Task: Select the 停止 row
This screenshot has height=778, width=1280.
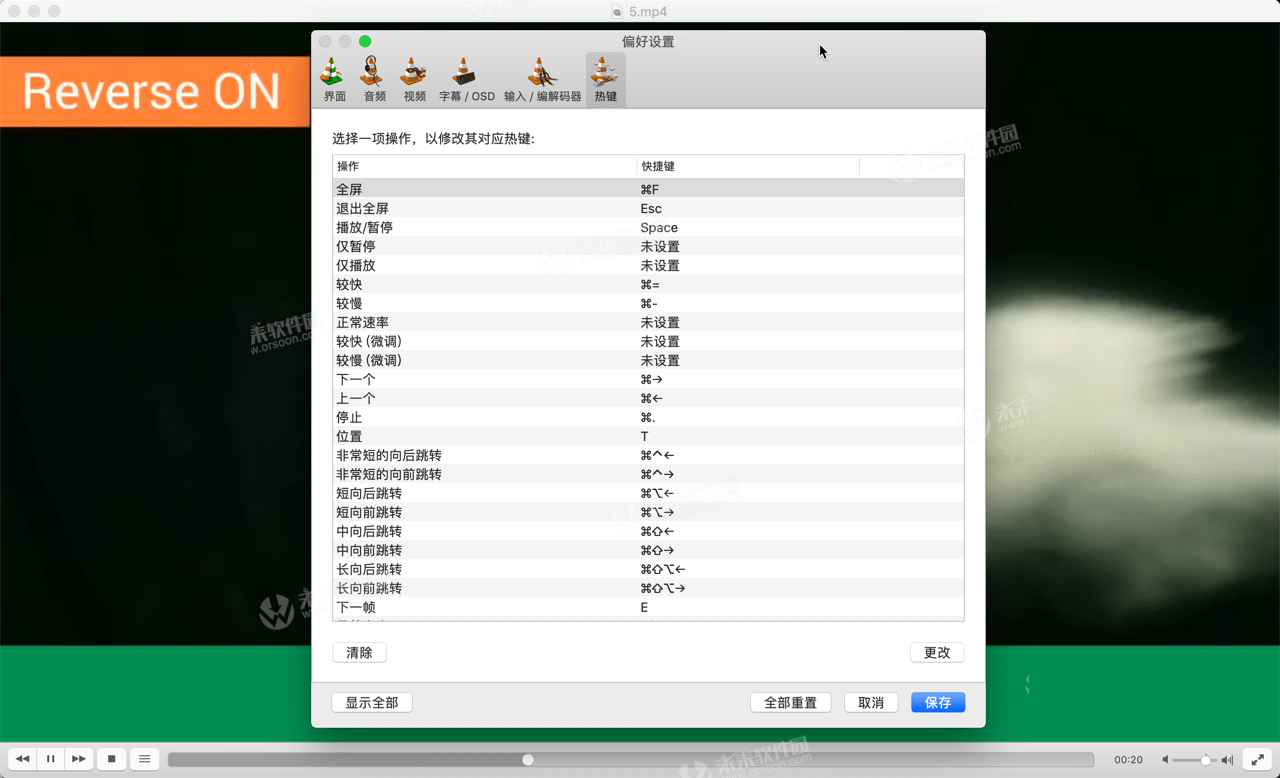Action: [648, 417]
